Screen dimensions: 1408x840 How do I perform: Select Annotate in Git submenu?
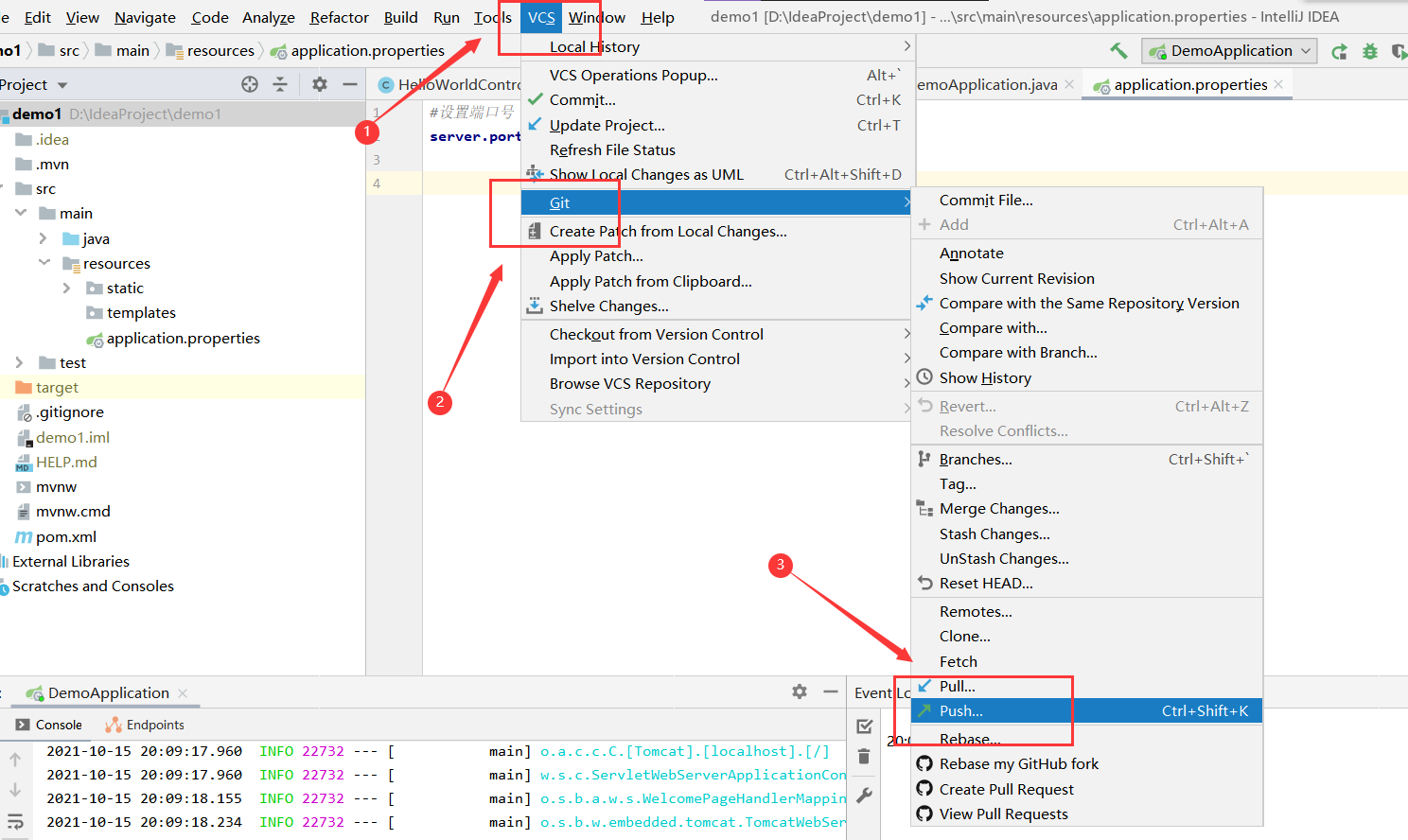point(1086,253)
